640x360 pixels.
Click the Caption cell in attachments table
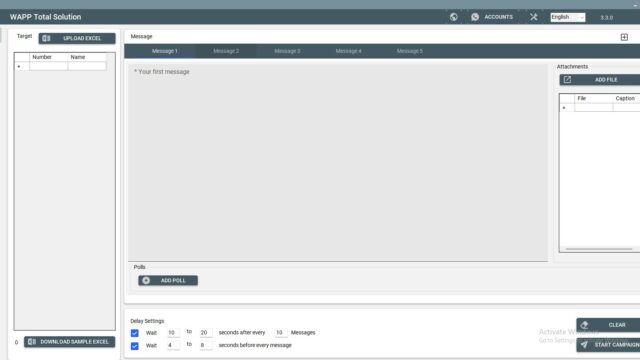(x=626, y=108)
